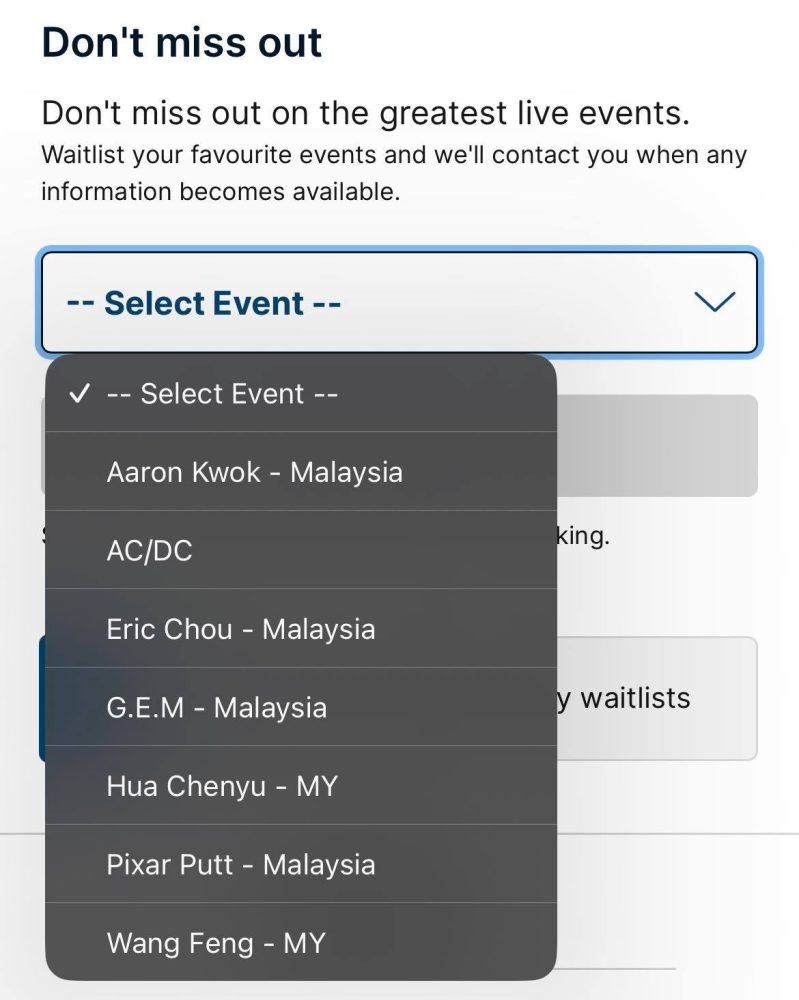
Task: Pick the checked placeholder option in open list
Action: (222, 393)
